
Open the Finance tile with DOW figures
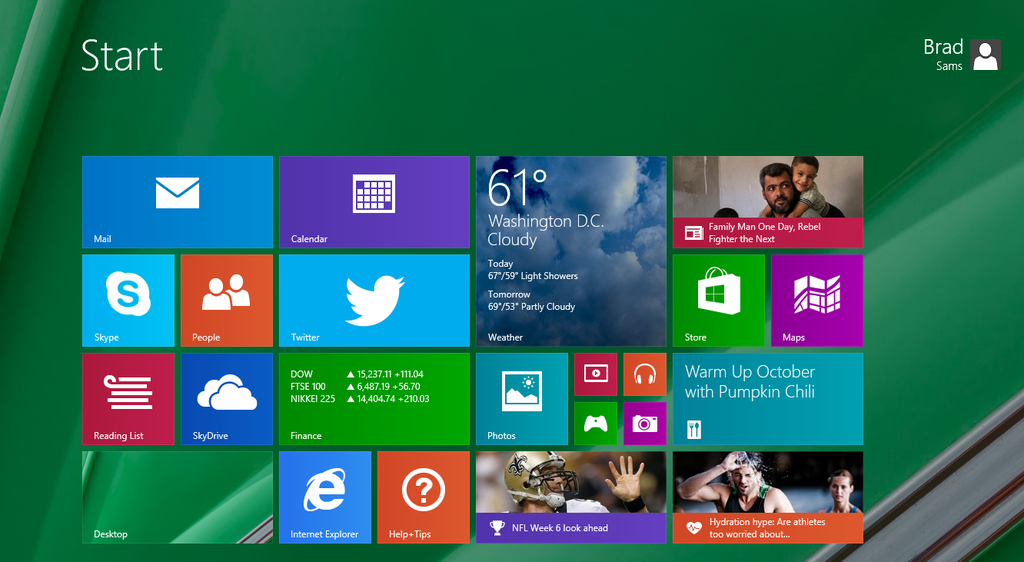click(374, 399)
